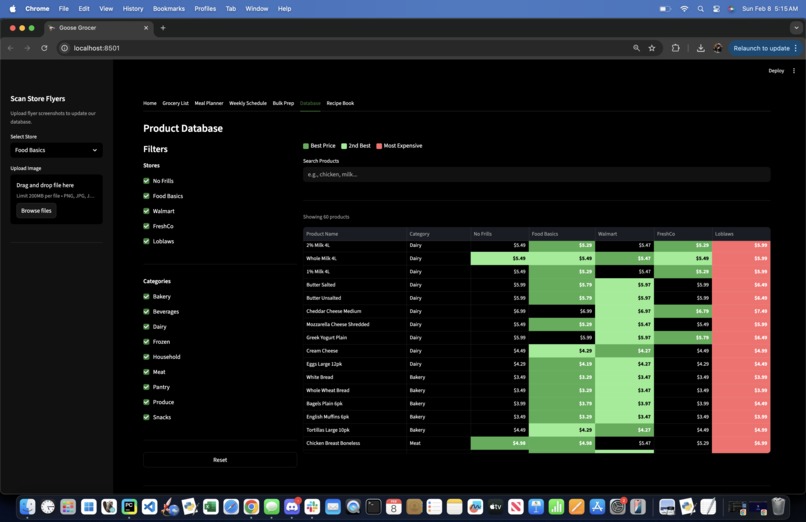
Task: Toggle the Snacks category checkbox
Action: [146, 417]
